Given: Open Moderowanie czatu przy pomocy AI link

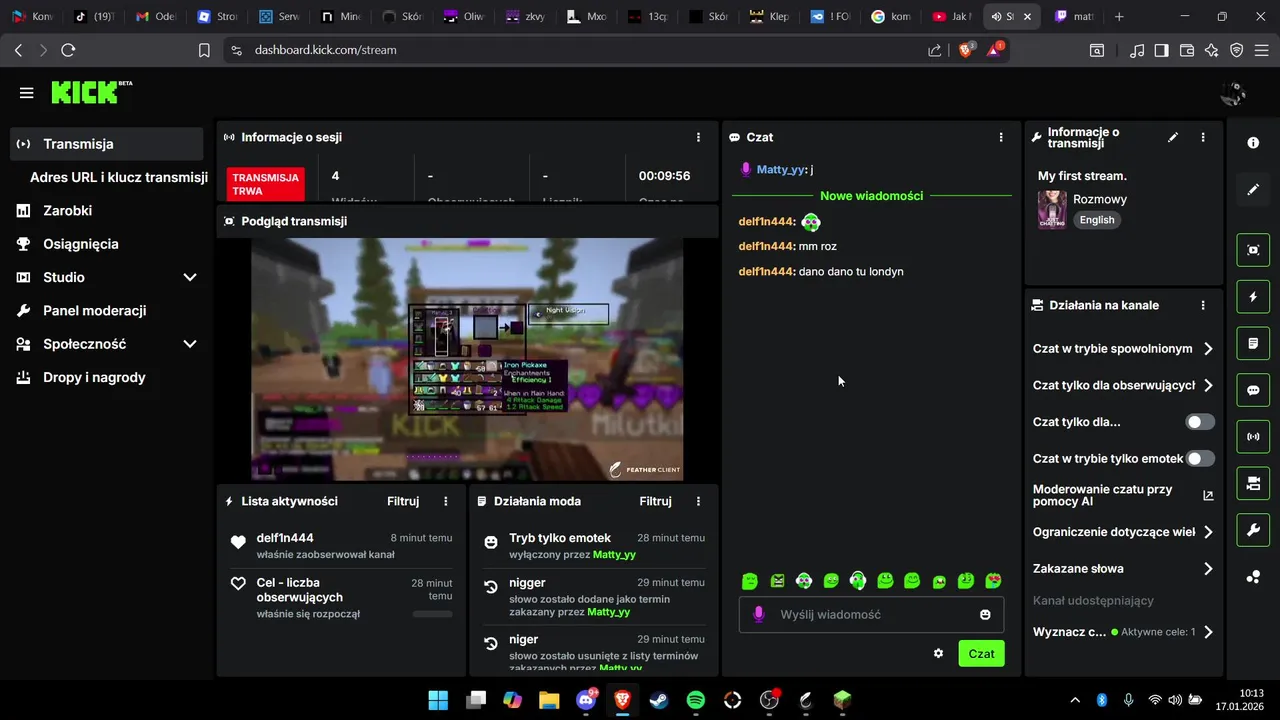Looking at the screenshot, I should click(1123, 495).
